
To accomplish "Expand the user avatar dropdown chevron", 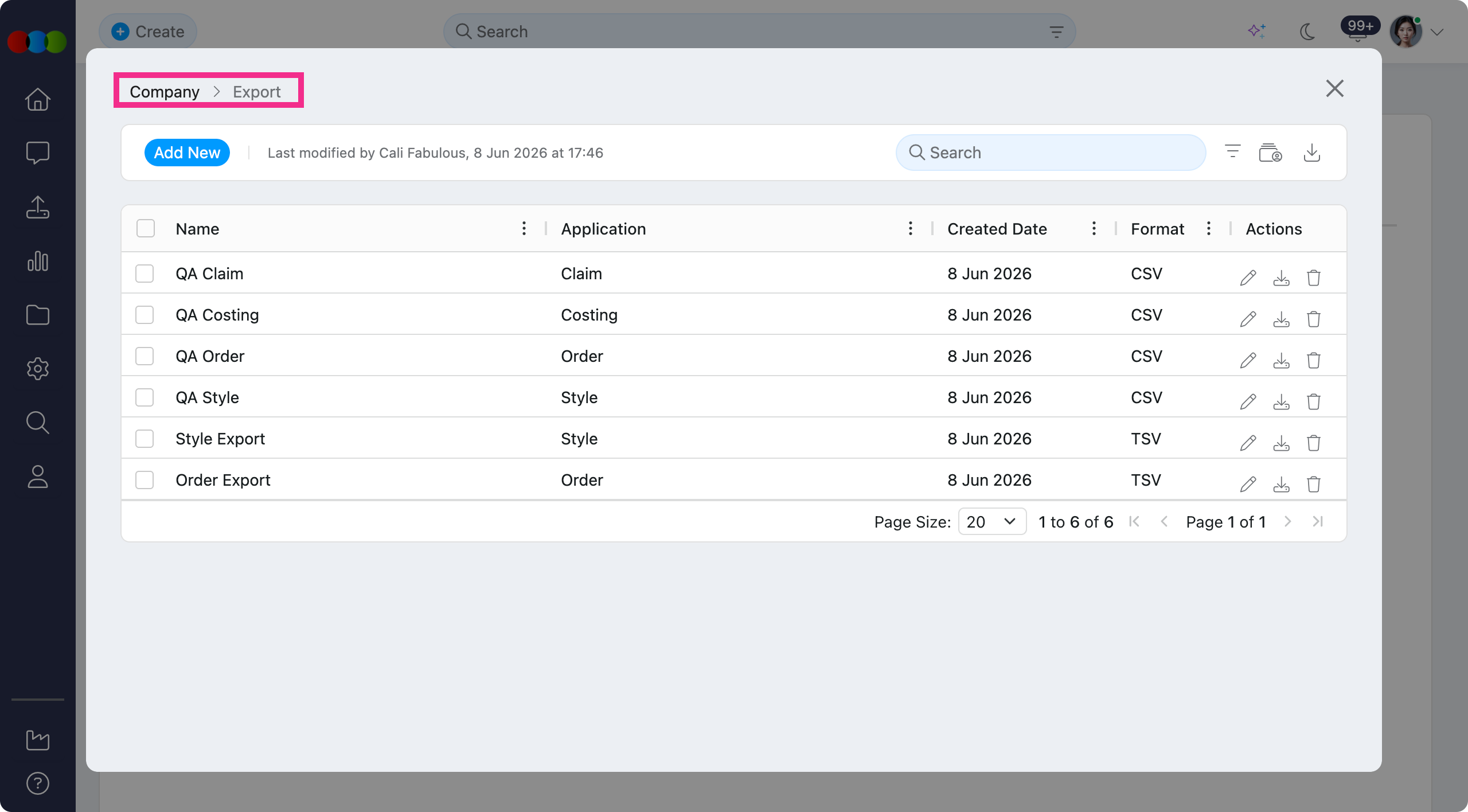I will coord(1436,32).
